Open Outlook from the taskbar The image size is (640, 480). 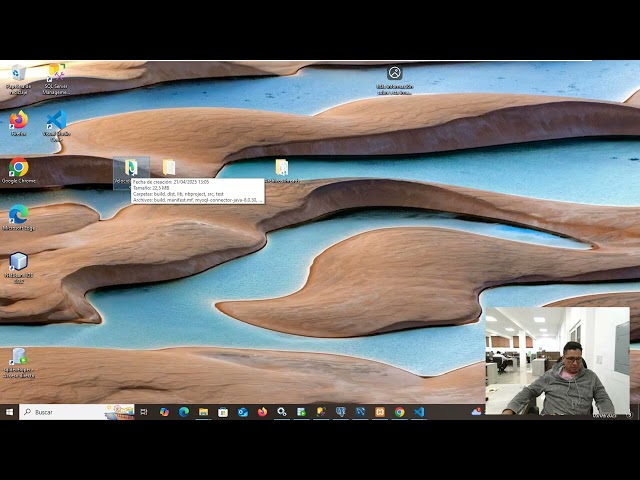[x=242, y=412]
